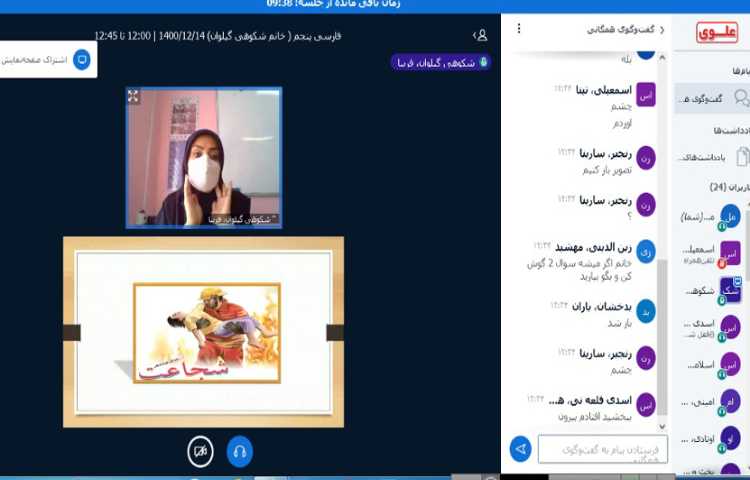Select user اسدی in user list

point(712,328)
